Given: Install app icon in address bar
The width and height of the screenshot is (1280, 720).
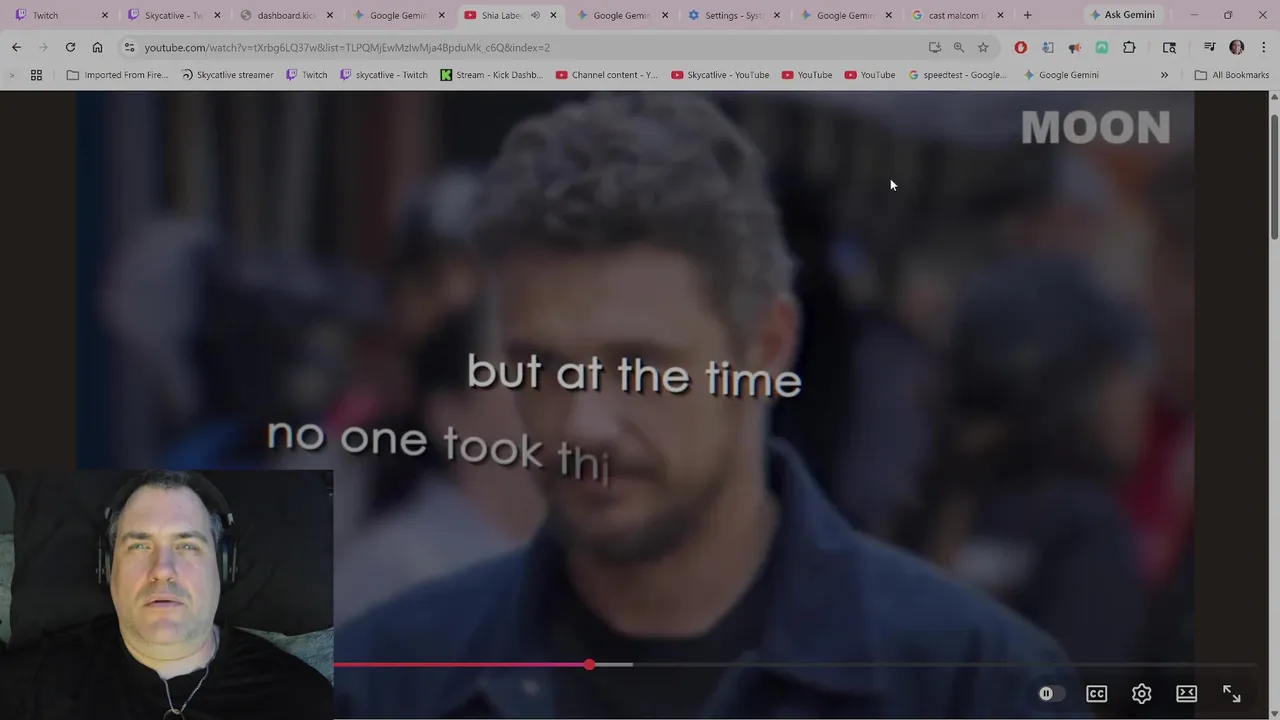Looking at the screenshot, I should [x=935, y=47].
